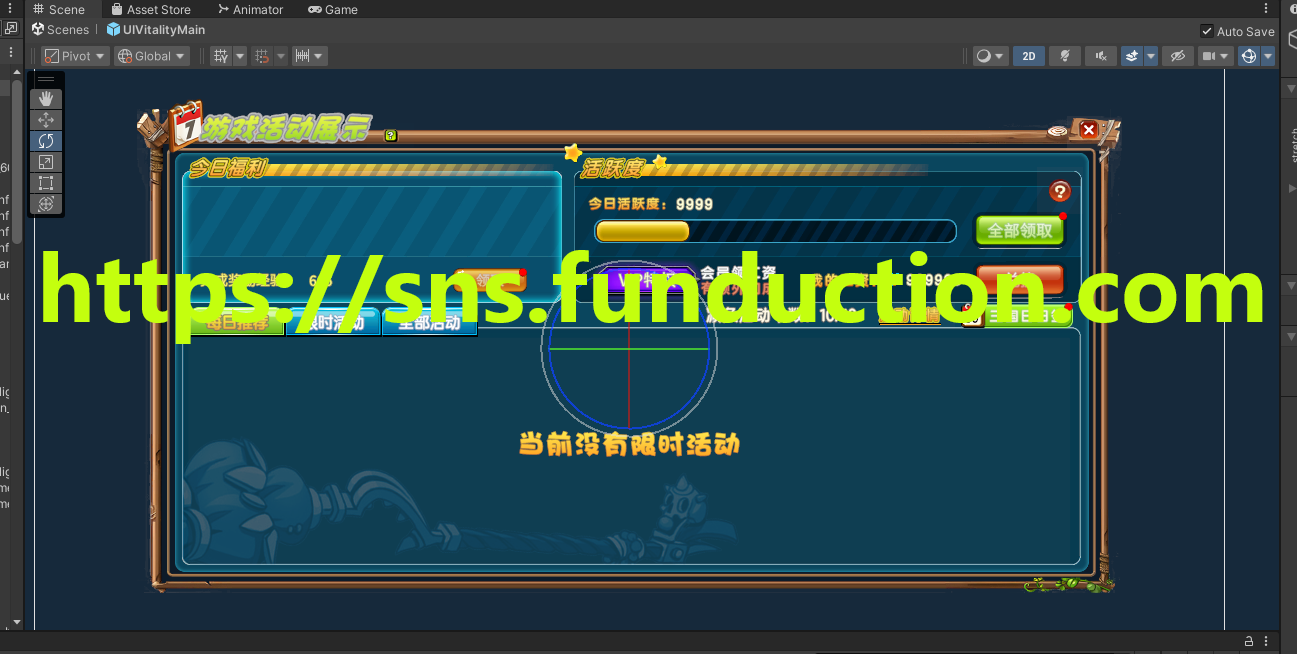Open the bottom panel three-dot menu
This screenshot has width=1297, height=654.
point(1266,641)
